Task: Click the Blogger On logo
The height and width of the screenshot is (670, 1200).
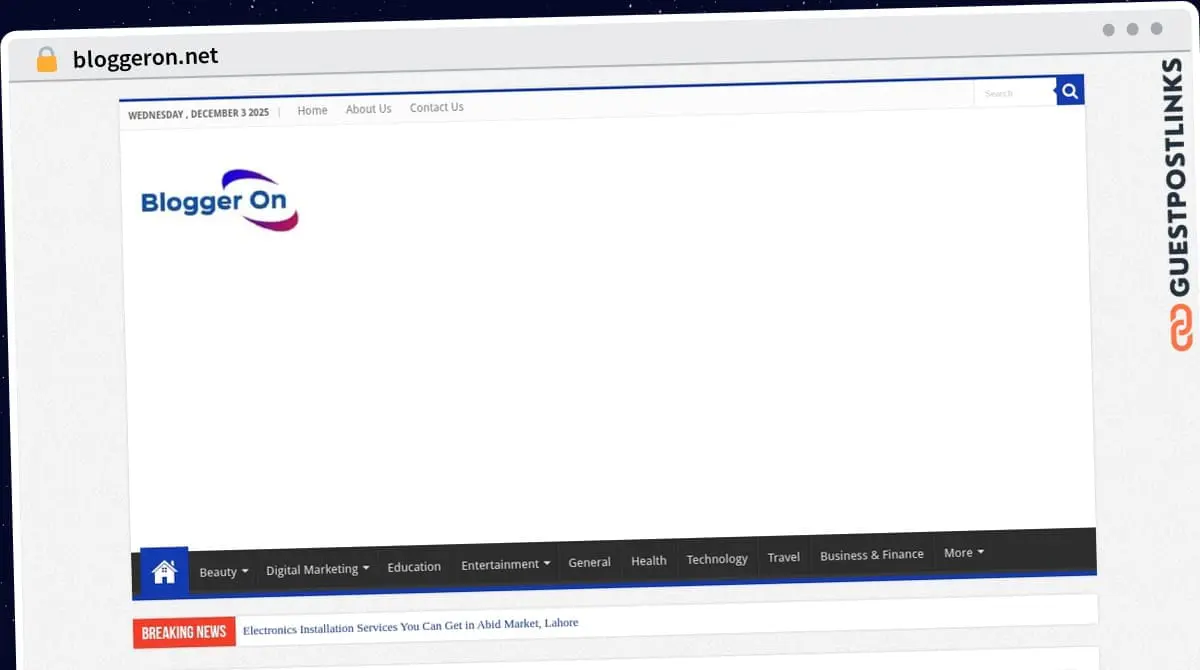Action: [216, 200]
